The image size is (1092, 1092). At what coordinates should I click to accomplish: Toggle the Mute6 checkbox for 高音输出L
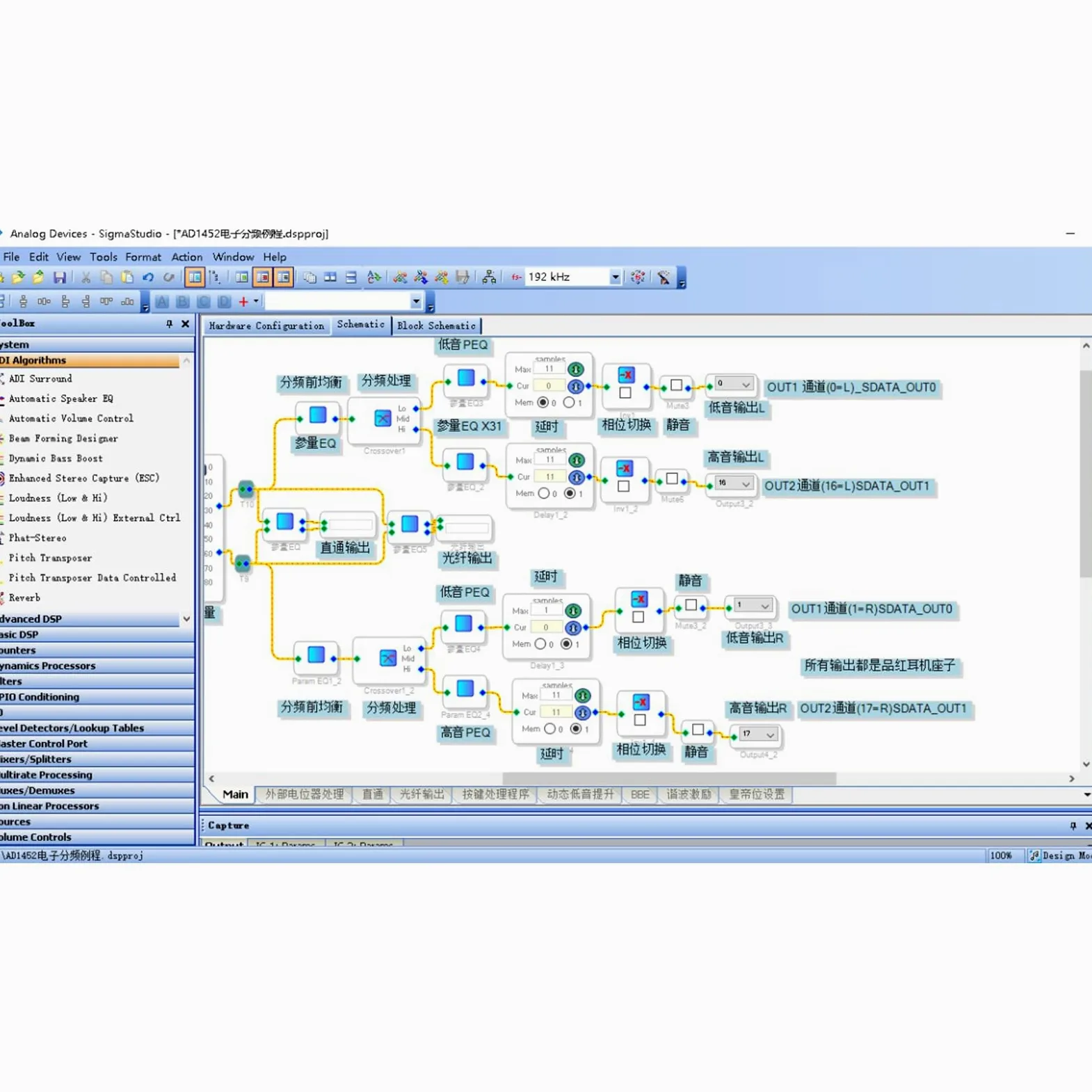(x=672, y=479)
